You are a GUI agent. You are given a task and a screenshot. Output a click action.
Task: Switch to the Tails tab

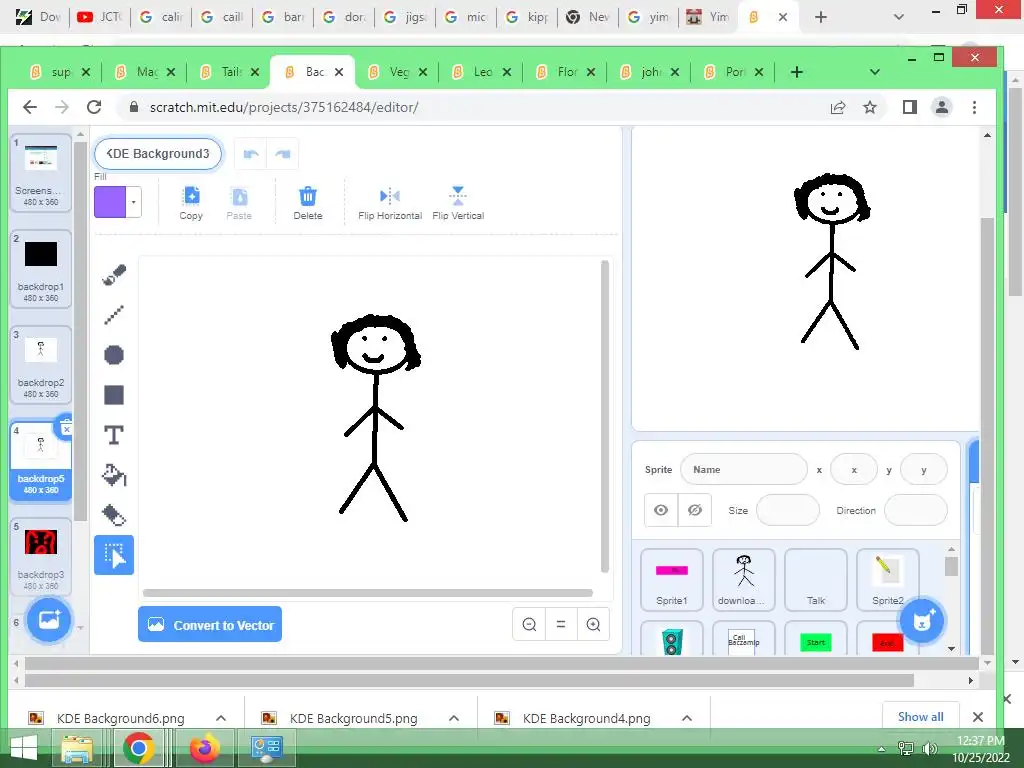pyautogui.click(x=229, y=72)
